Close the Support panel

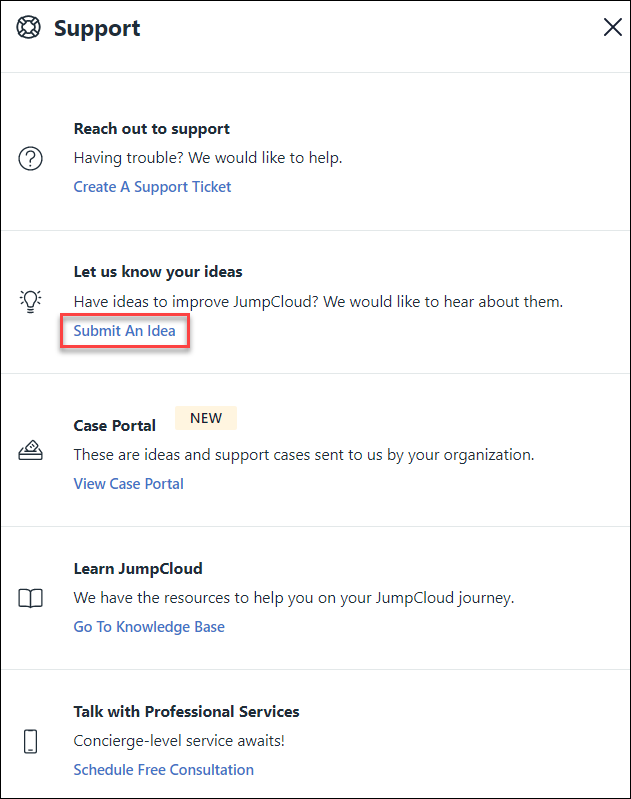[612, 28]
